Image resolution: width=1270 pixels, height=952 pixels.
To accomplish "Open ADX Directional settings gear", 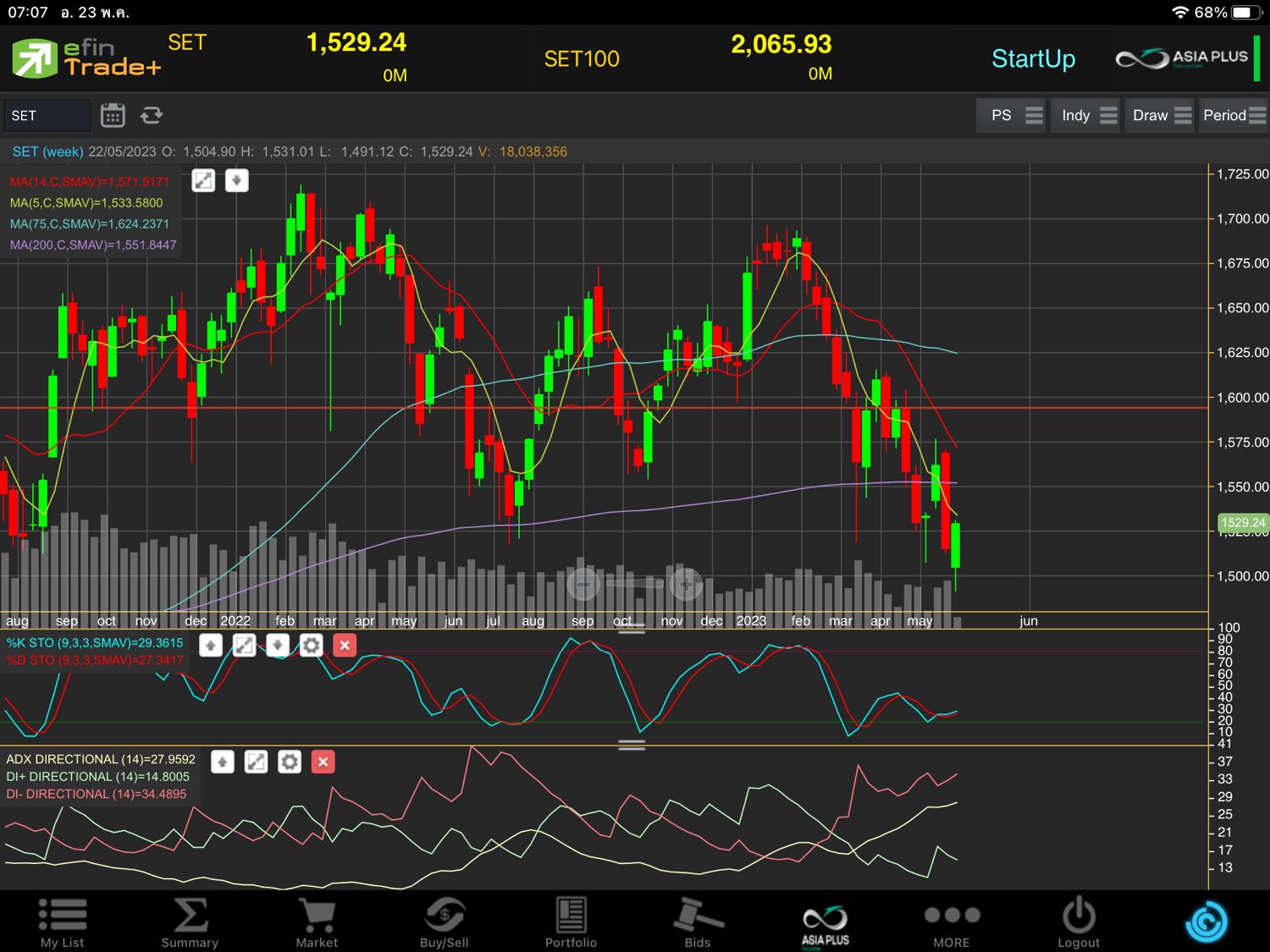I will pos(290,762).
